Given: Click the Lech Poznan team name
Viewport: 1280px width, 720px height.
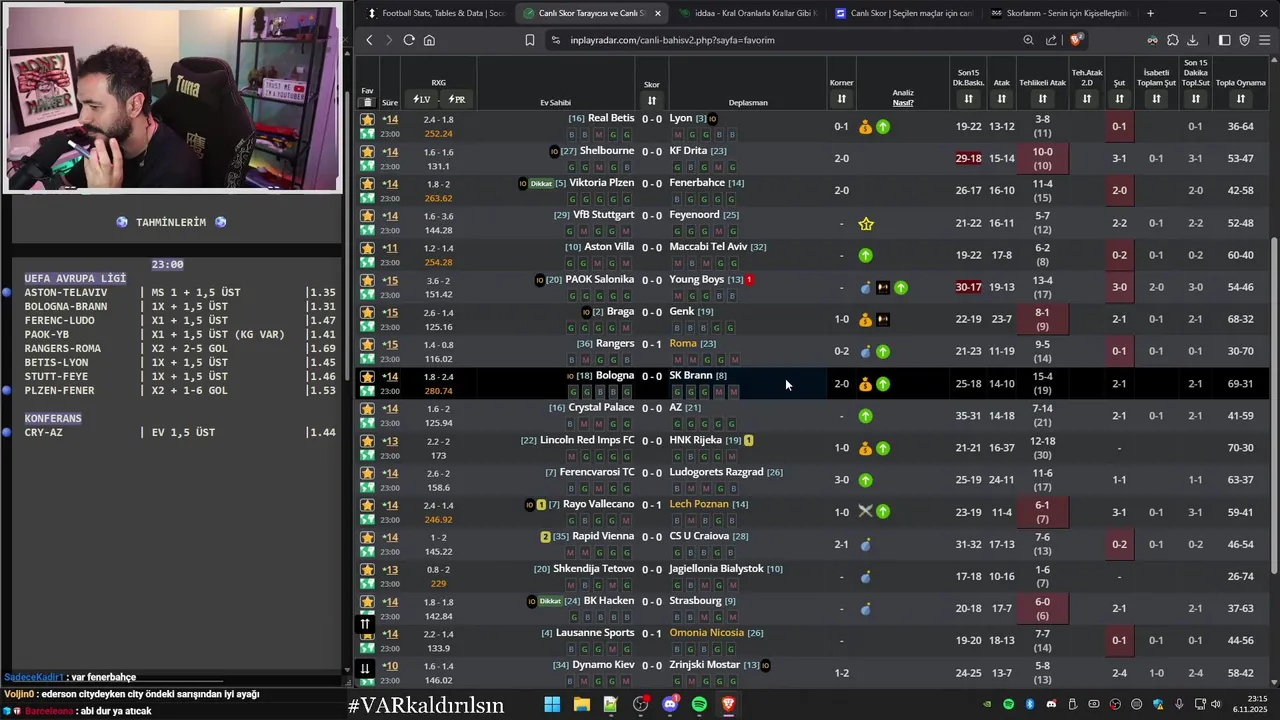Looking at the screenshot, I should [x=699, y=504].
